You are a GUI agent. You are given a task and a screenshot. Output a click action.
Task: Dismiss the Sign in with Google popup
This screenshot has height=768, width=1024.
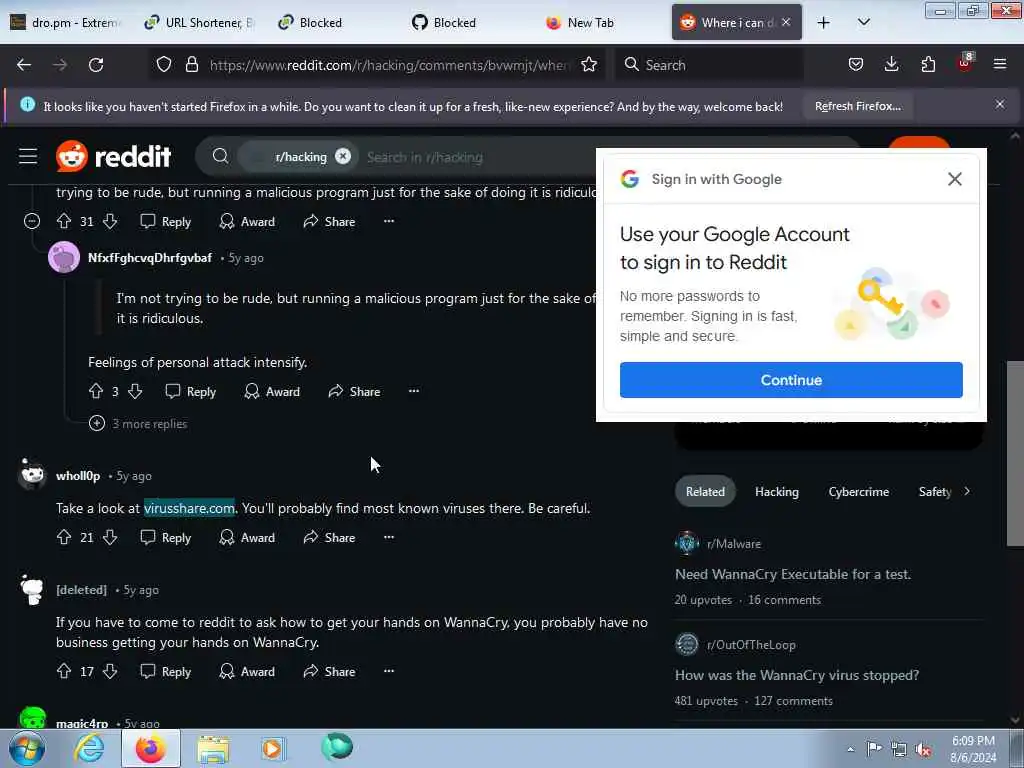(955, 179)
